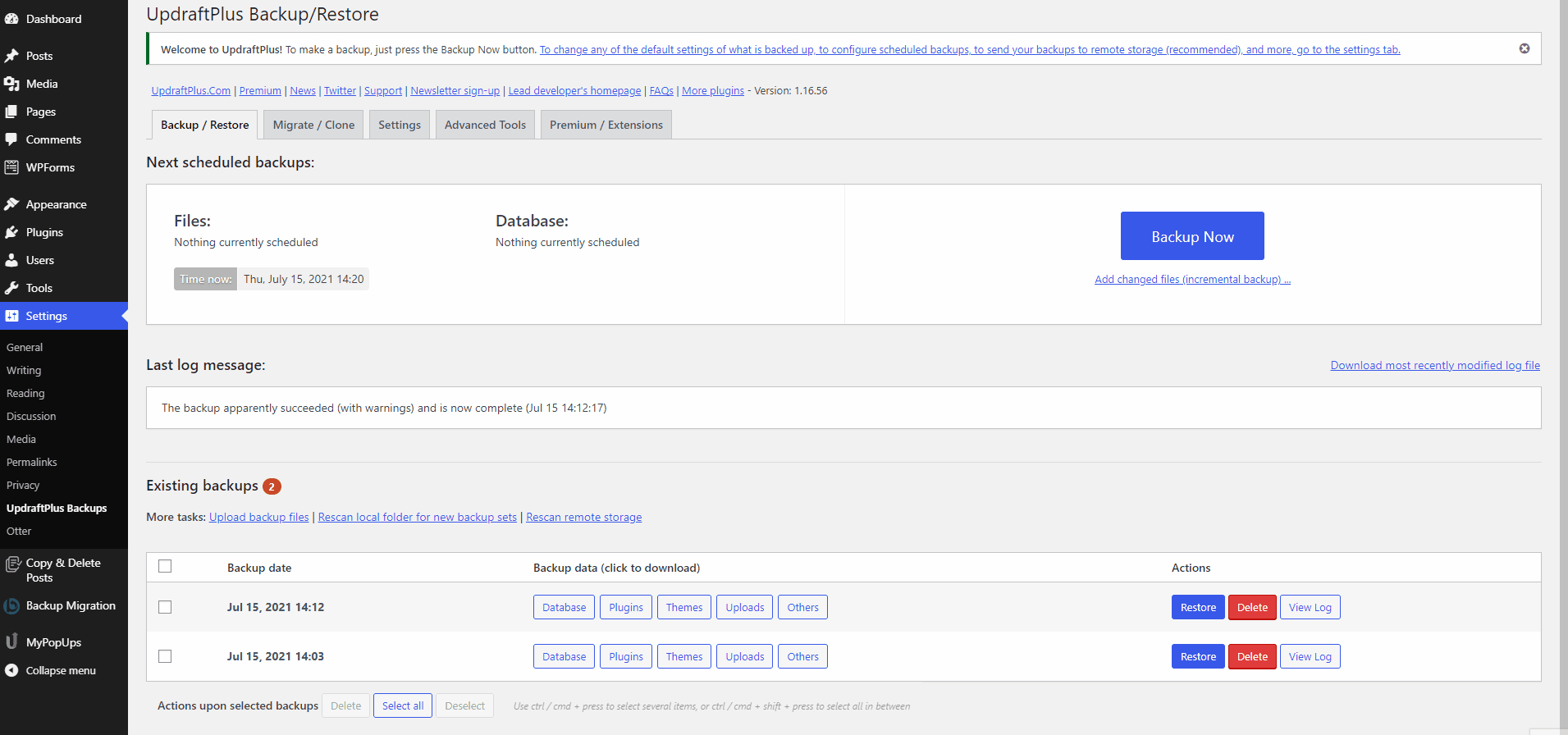The height and width of the screenshot is (735, 1568).
Task: Switch to the Migrate / Clone tab
Action: coord(313,125)
